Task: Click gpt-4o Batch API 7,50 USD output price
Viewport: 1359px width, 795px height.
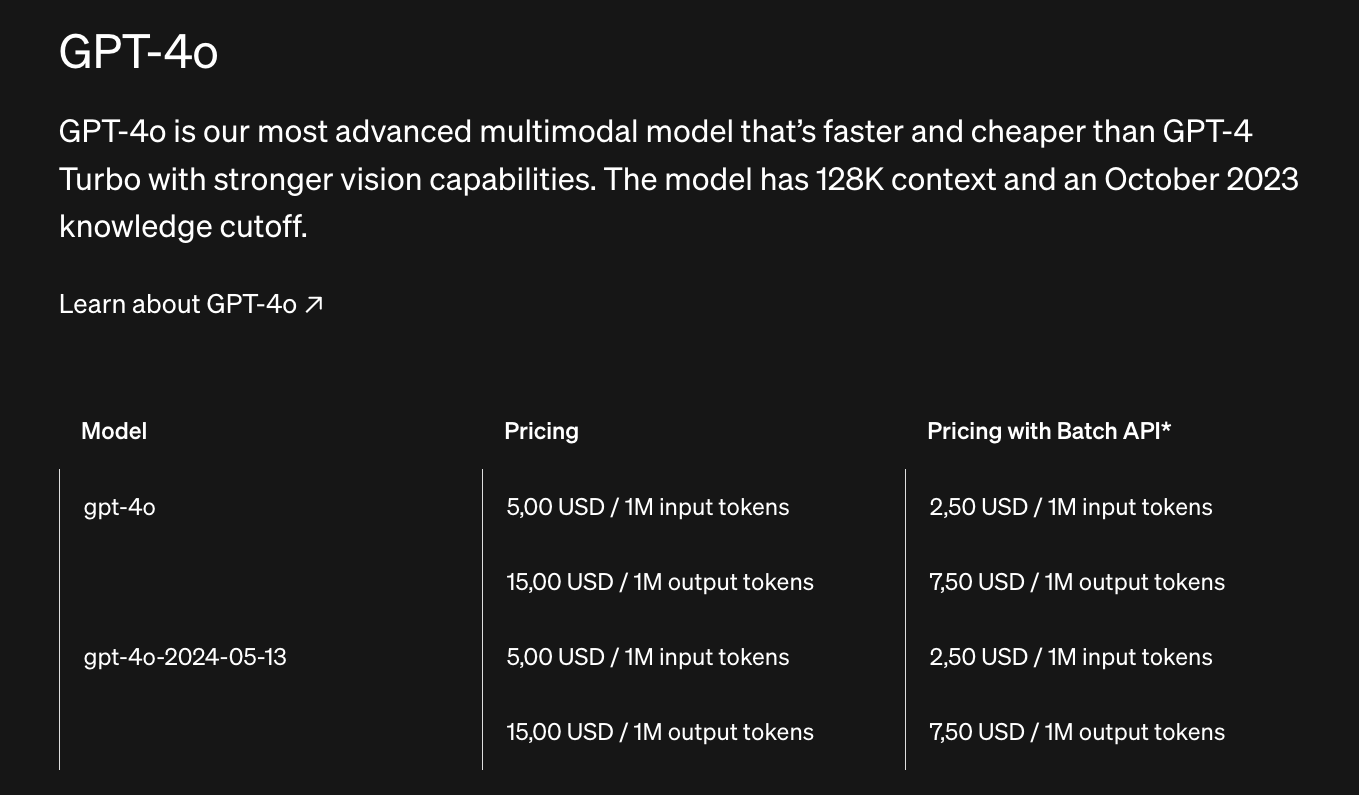Action: (1076, 582)
